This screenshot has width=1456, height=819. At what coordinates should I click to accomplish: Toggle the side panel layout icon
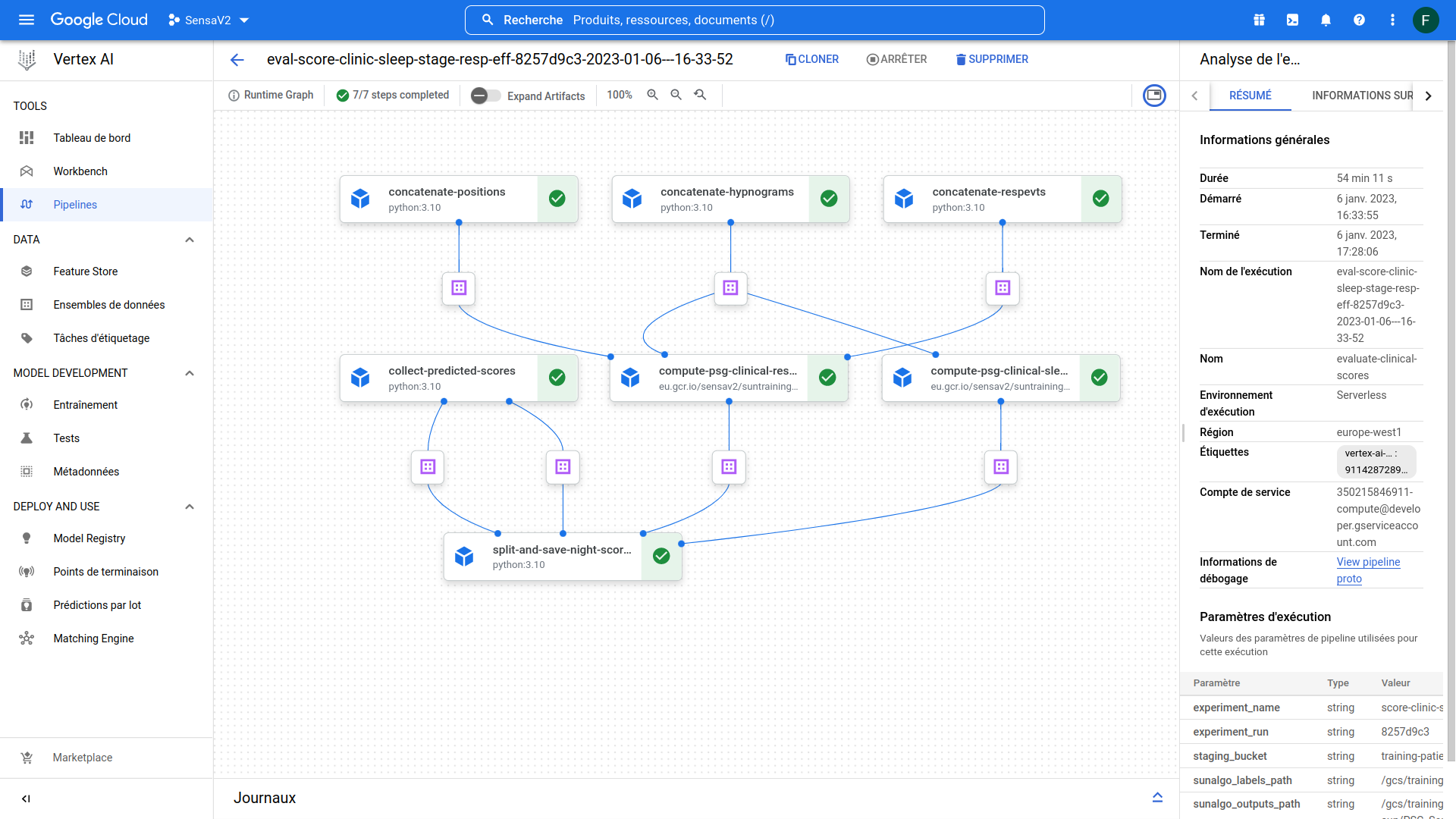pyautogui.click(x=1154, y=95)
